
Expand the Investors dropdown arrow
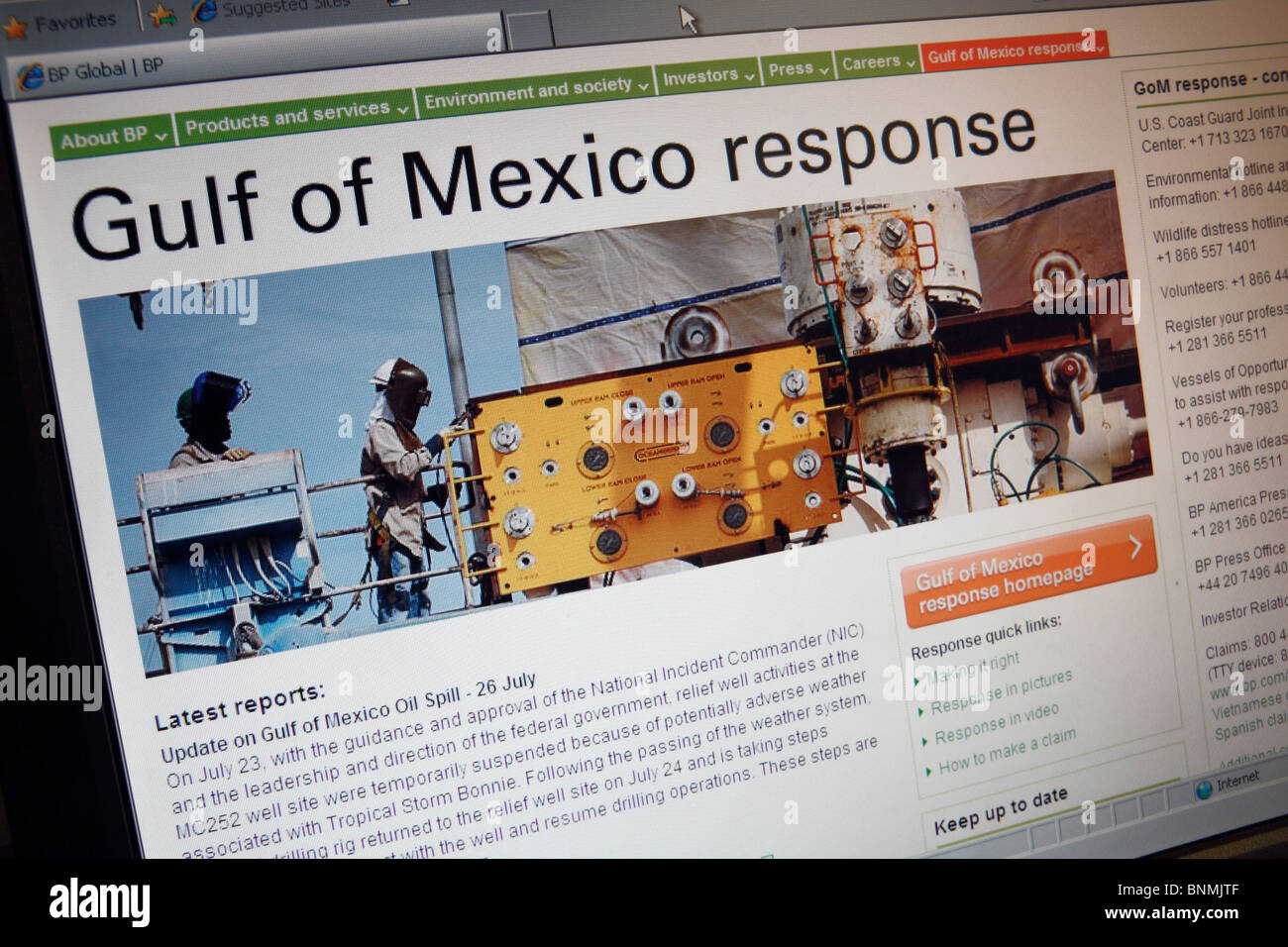click(749, 74)
